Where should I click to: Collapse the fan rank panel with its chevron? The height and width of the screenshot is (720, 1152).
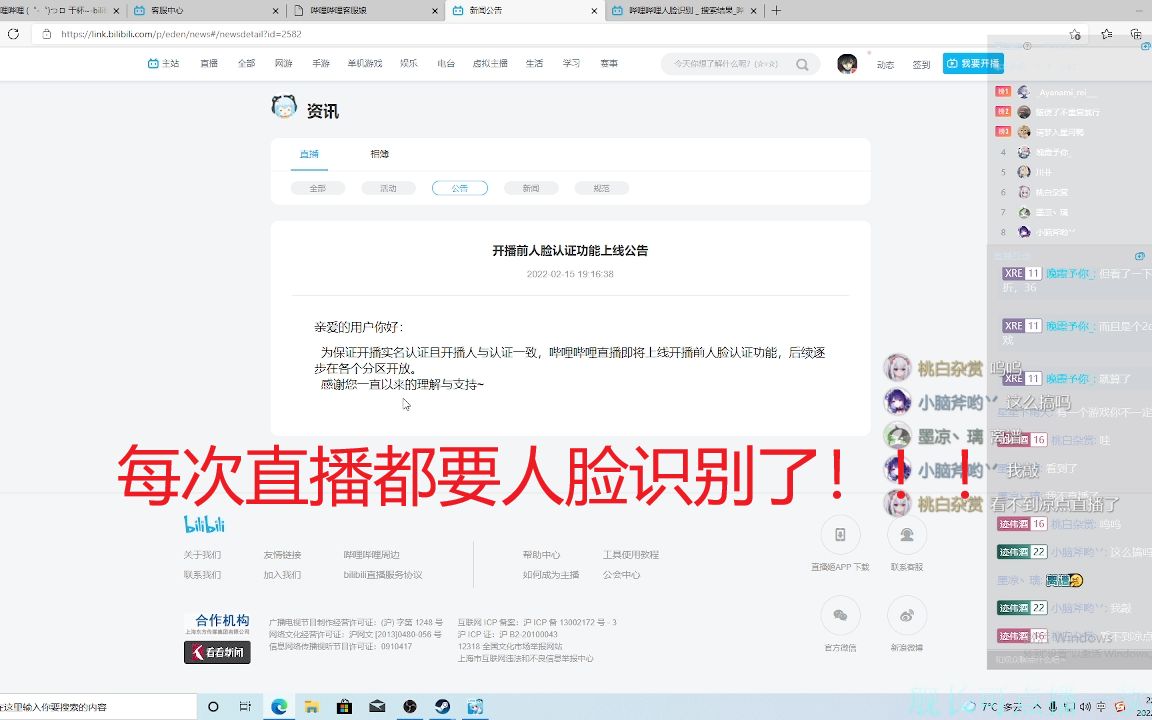click(x=1144, y=46)
